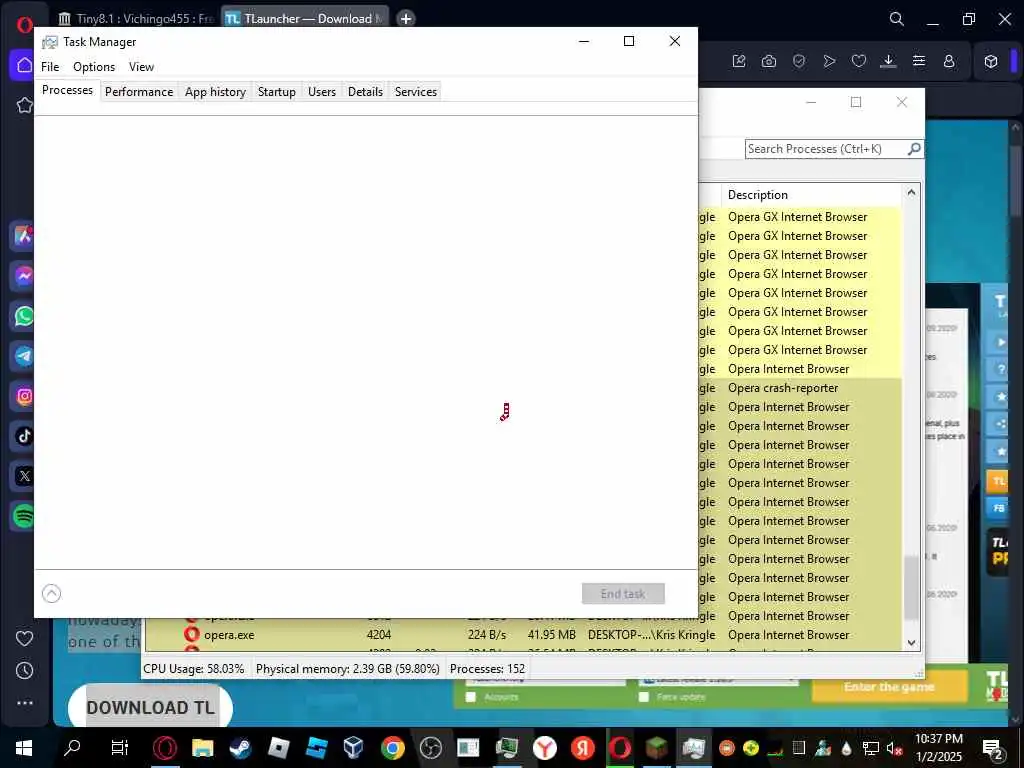Switch to the Users tab

[322, 92]
